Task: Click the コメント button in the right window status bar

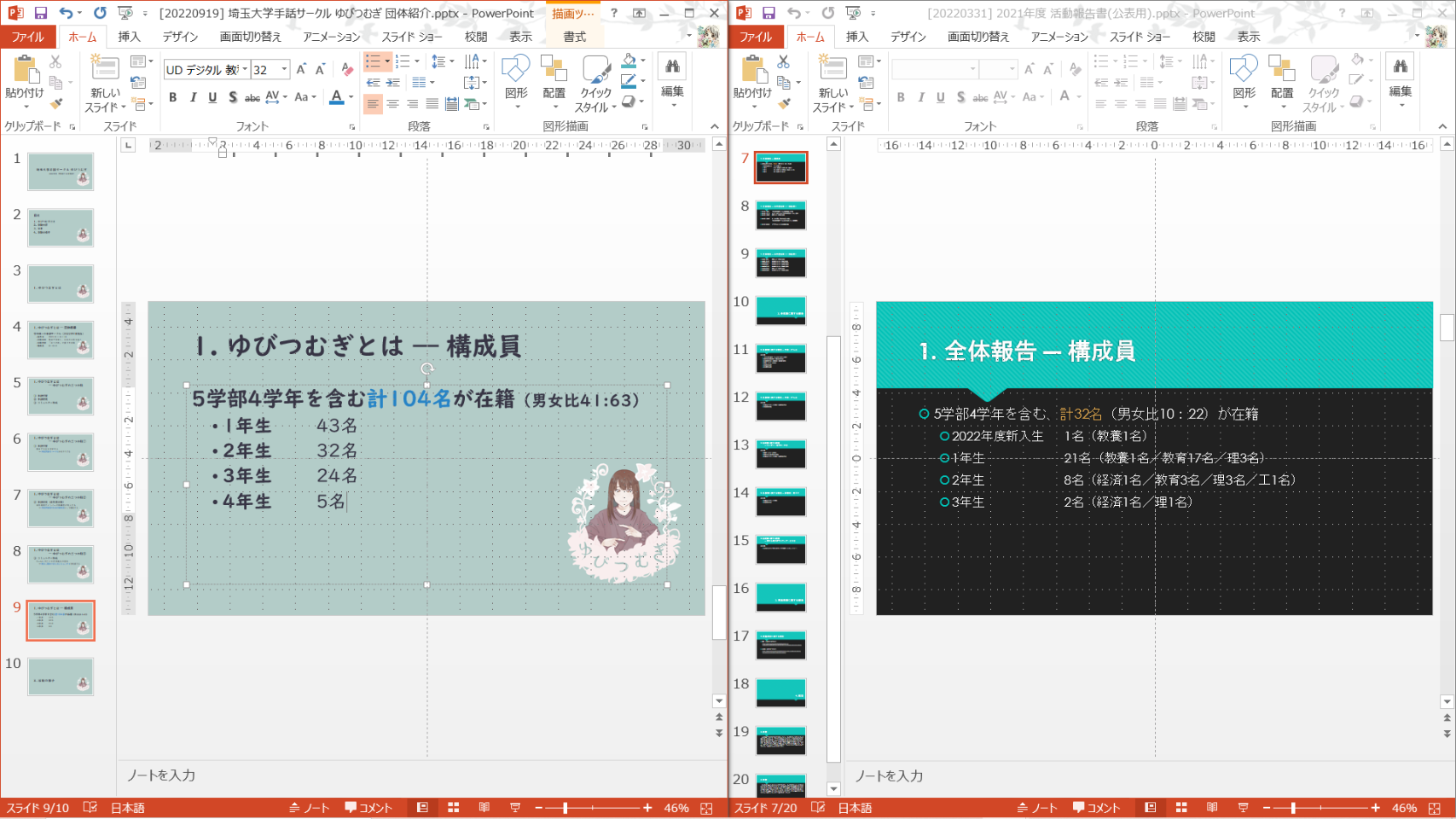Action: (1096, 808)
